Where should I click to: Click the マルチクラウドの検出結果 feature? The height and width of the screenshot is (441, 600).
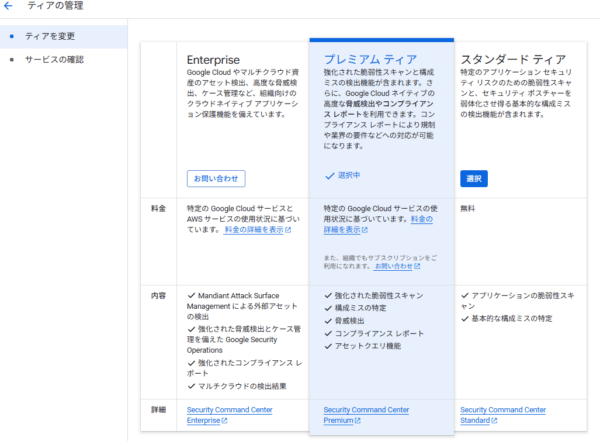(x=237, y=386)
